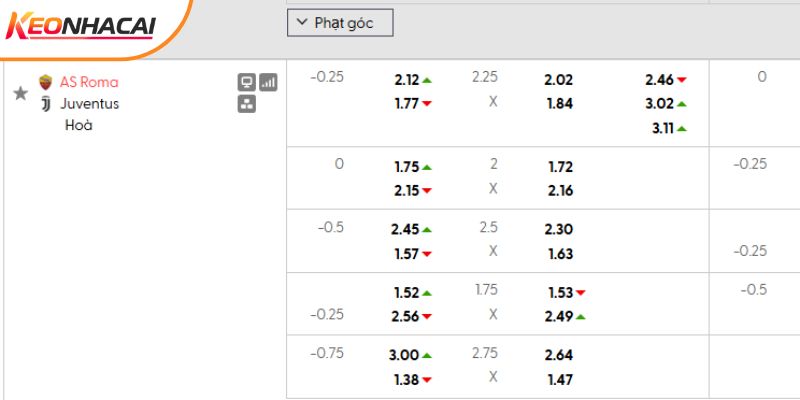Screen dimensions: 800x400
Task: Select over odds 2.30 on the 2.5 line
Action: point(559,229)
